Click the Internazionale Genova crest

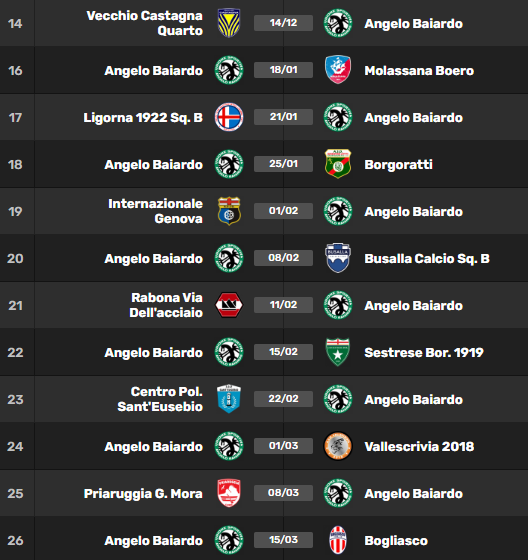tap(229, 211)
